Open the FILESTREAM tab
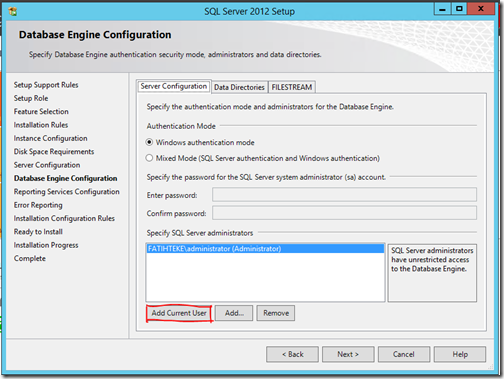 [292, 87]
